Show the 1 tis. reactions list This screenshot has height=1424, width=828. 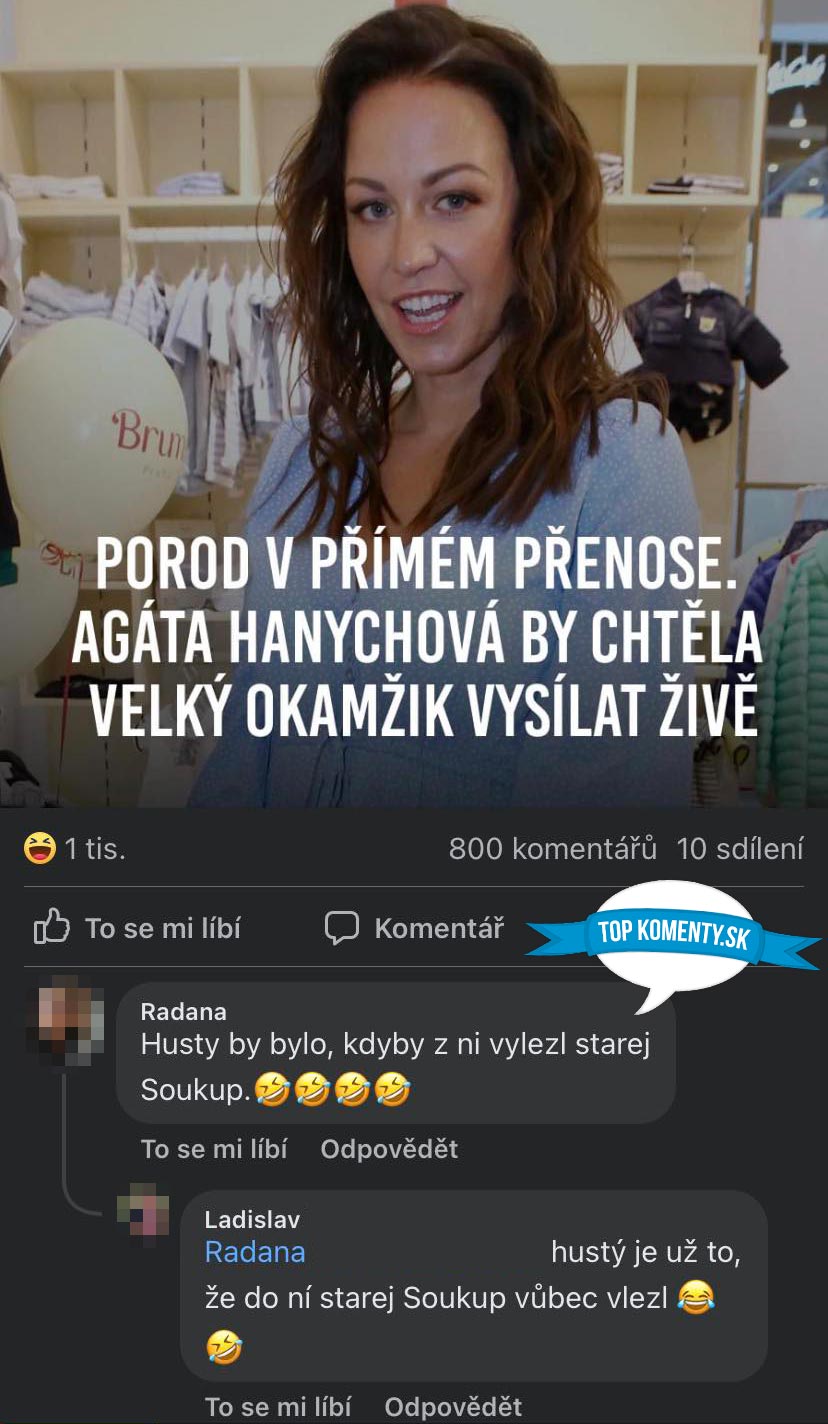pyautogui.click(x=75, y=849)
